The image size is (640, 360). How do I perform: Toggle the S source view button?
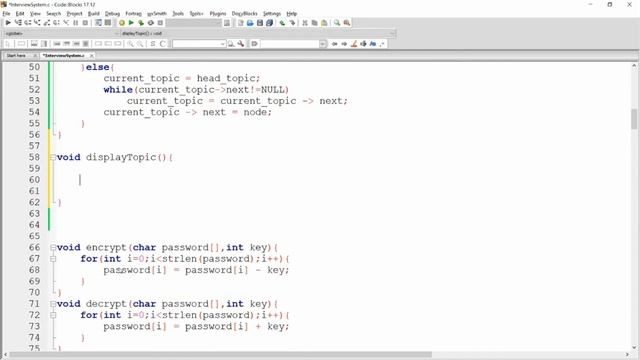153,44
